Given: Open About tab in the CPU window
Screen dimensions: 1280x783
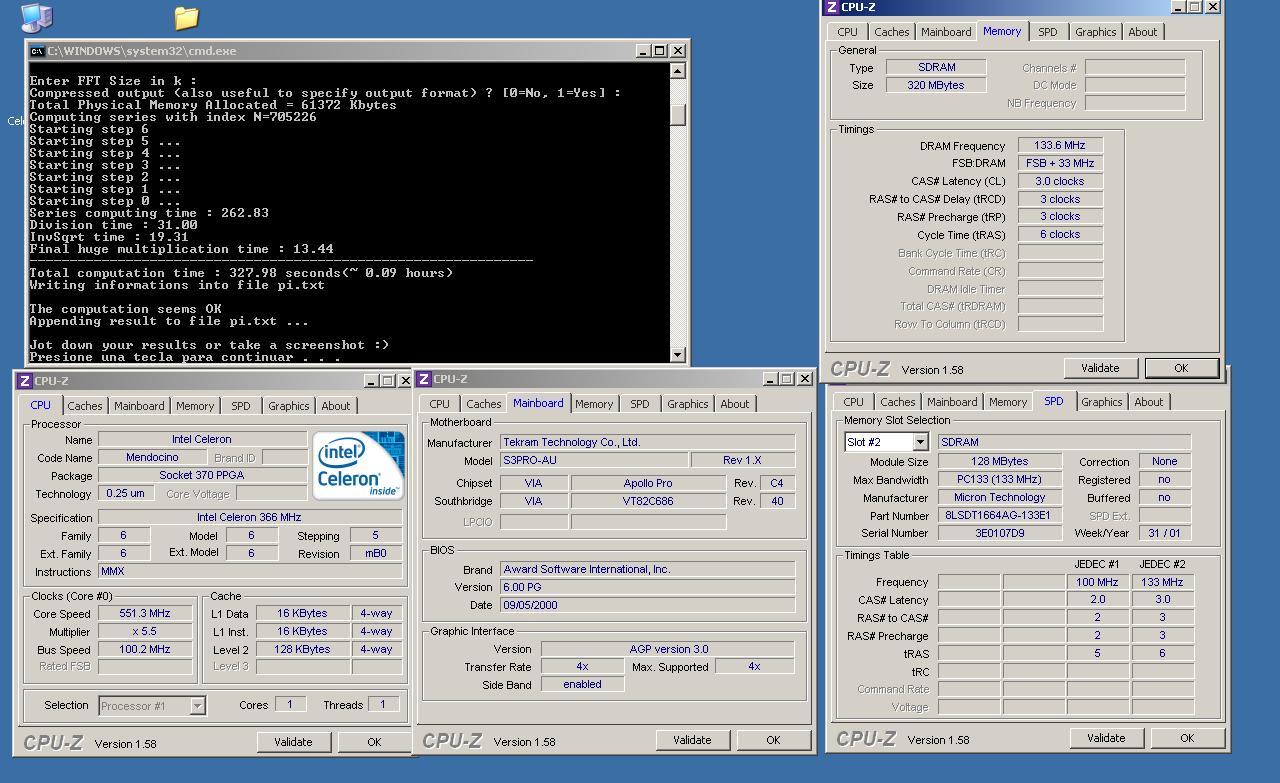Looking at the screenshot, I should [x=336, y=406].
